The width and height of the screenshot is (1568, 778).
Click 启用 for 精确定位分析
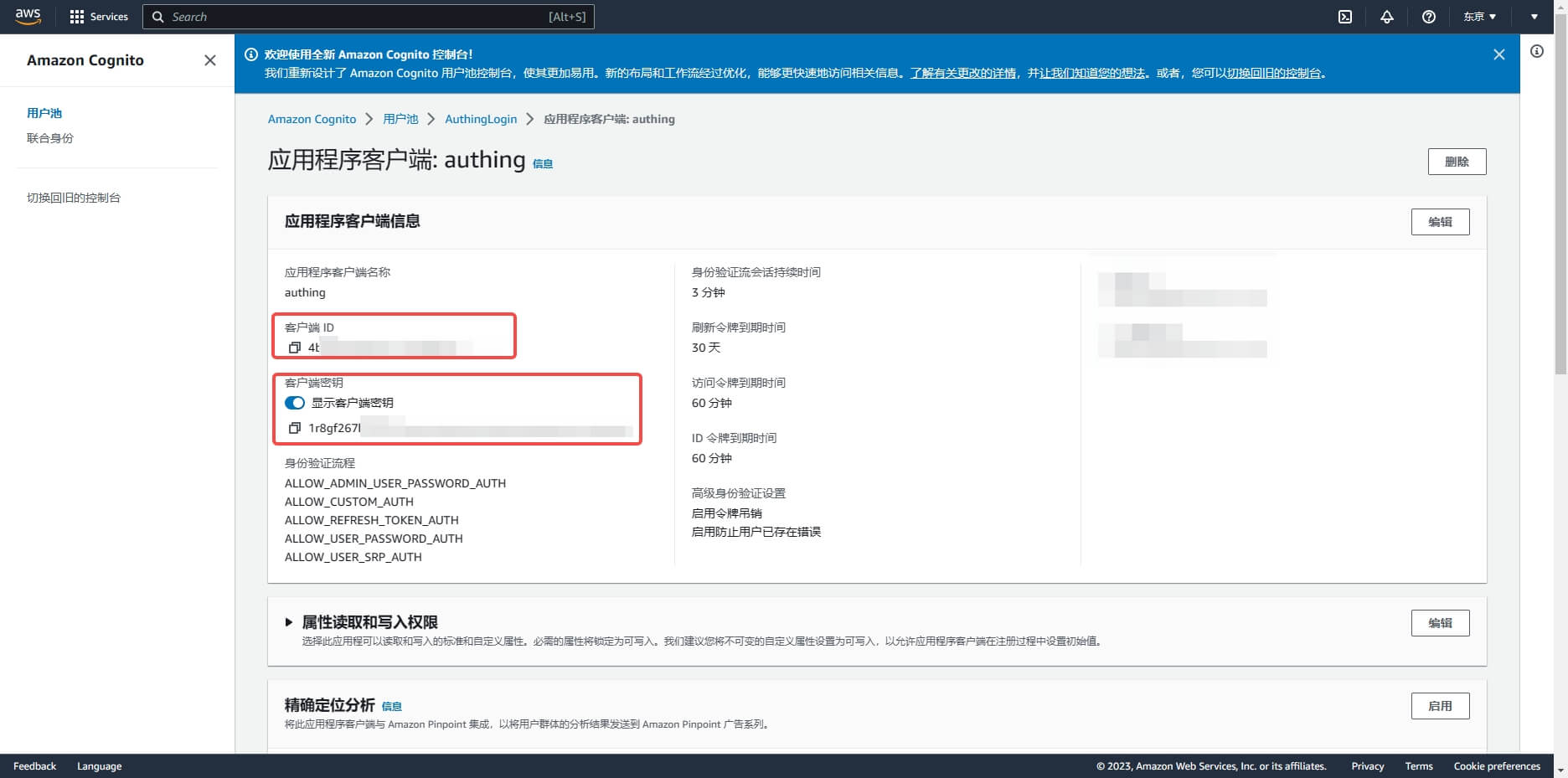(1440, 706)
